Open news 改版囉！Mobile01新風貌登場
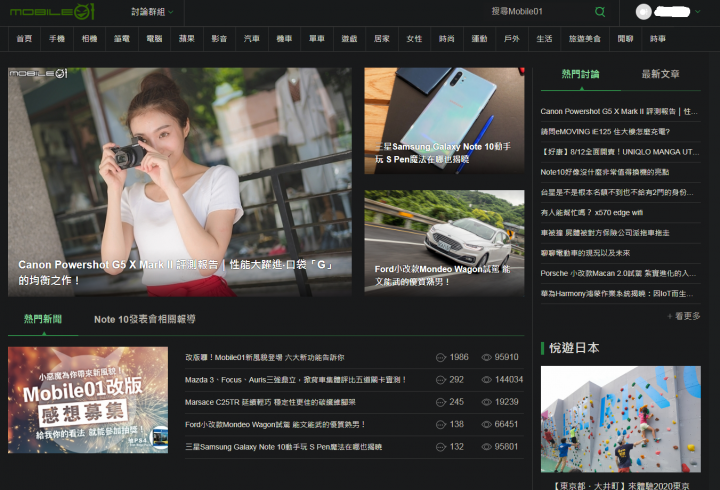This screenshot has height=490, width=720. pyautogui.click(x=264, y=357)
